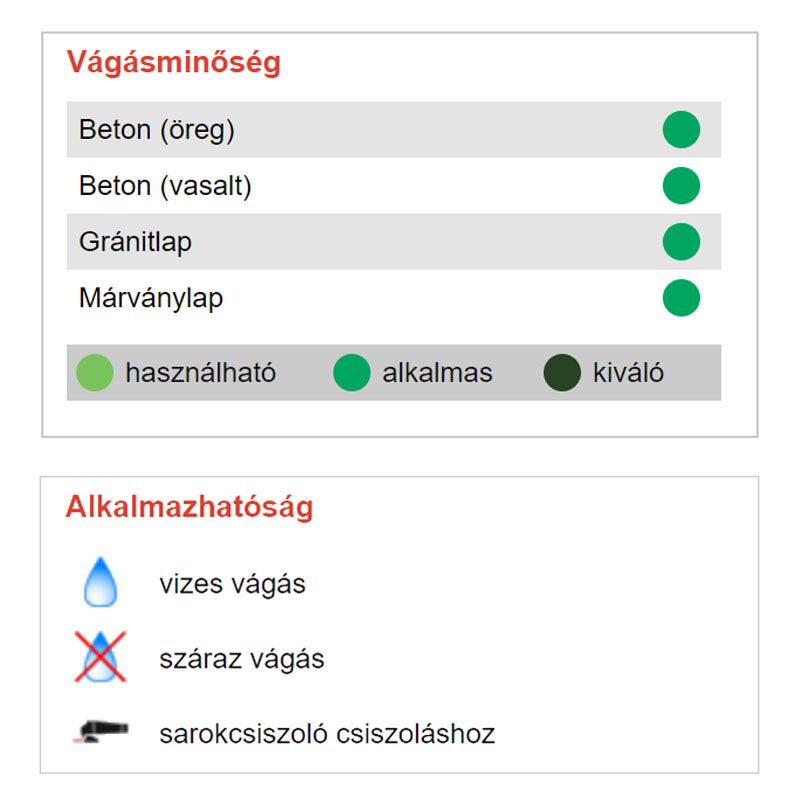Select the Gránitlap row label
This screenshot has height=800, width=800.
[135, 242]
